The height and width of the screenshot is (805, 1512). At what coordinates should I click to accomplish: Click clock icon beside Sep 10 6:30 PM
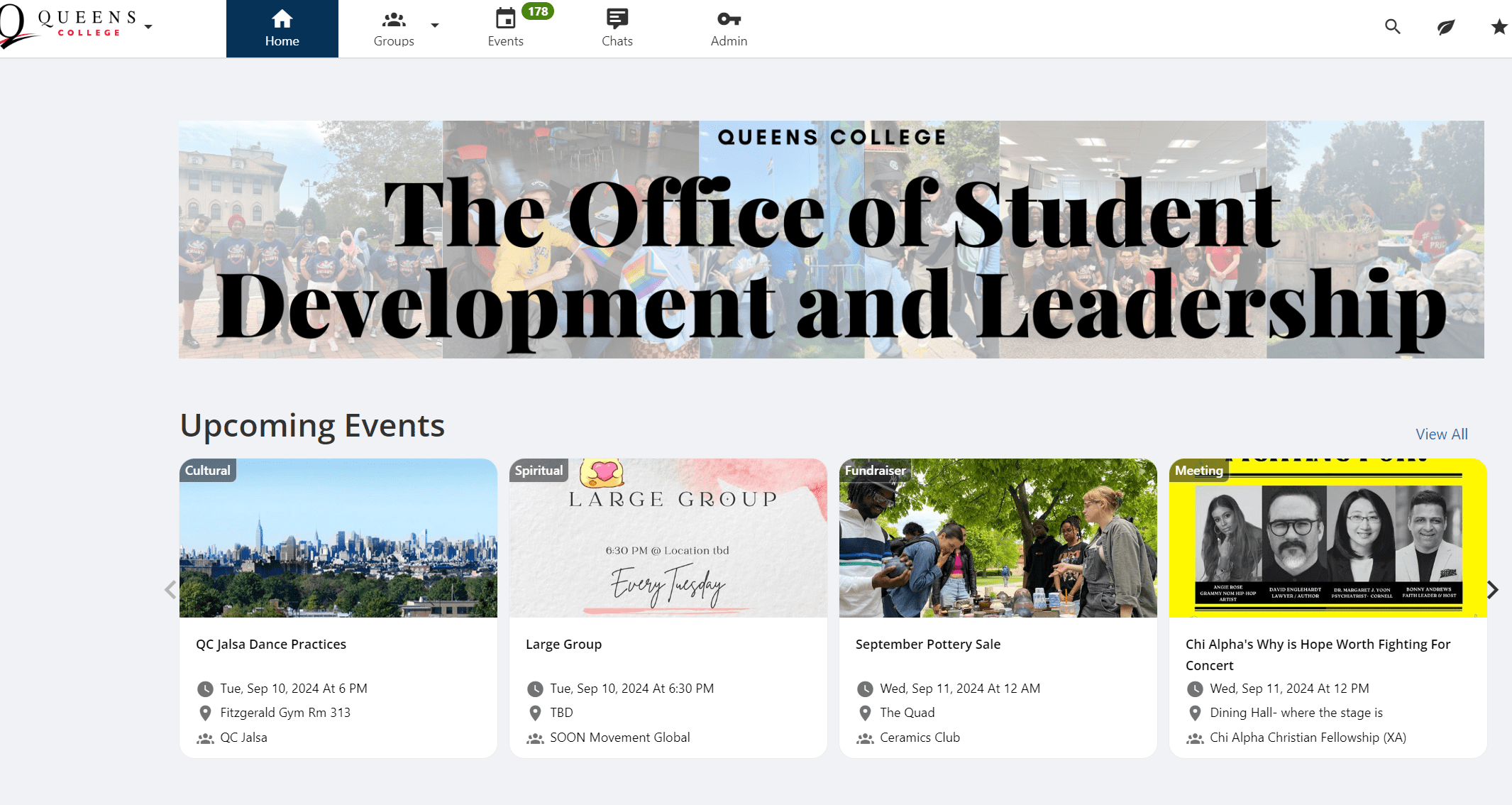tap(535, 689)
